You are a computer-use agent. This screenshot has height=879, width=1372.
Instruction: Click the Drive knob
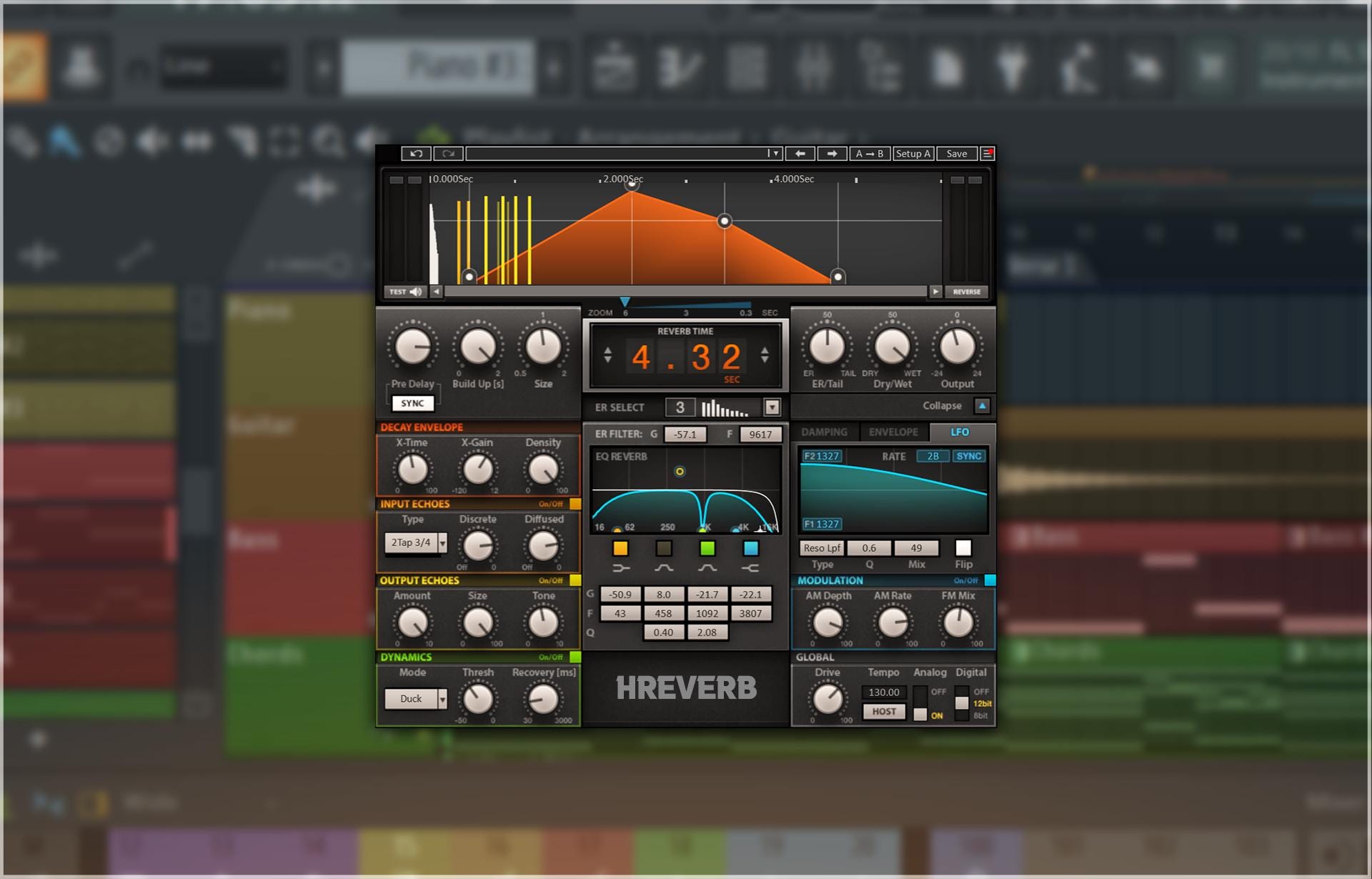827,698
